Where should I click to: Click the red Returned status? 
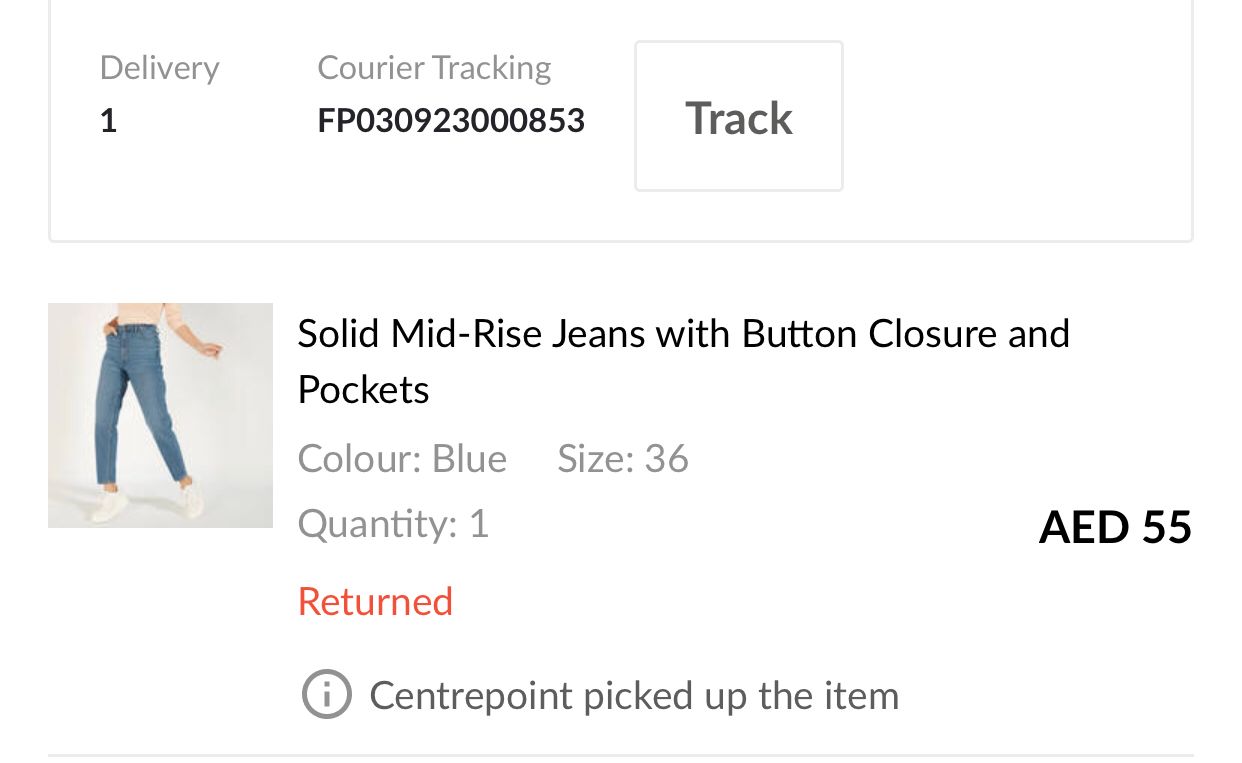click(375, 601)
